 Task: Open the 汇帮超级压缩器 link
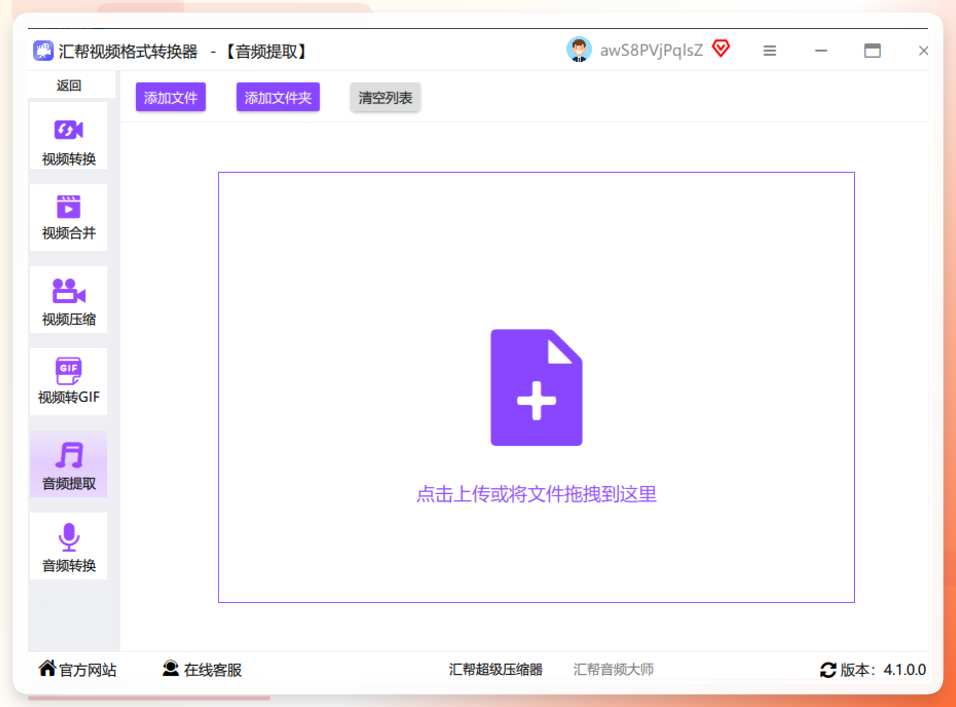tap(496, 670)
